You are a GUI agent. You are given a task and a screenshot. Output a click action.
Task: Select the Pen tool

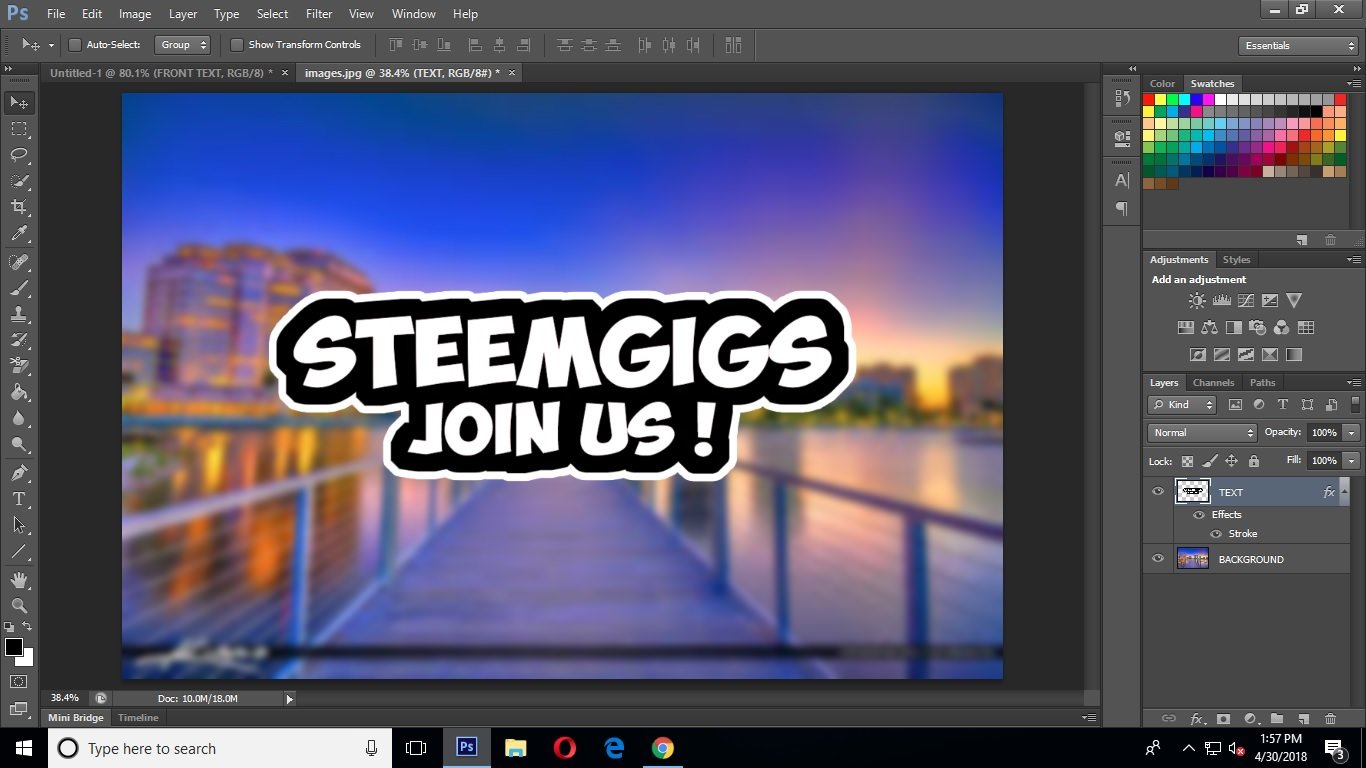[x=19, y=472]
